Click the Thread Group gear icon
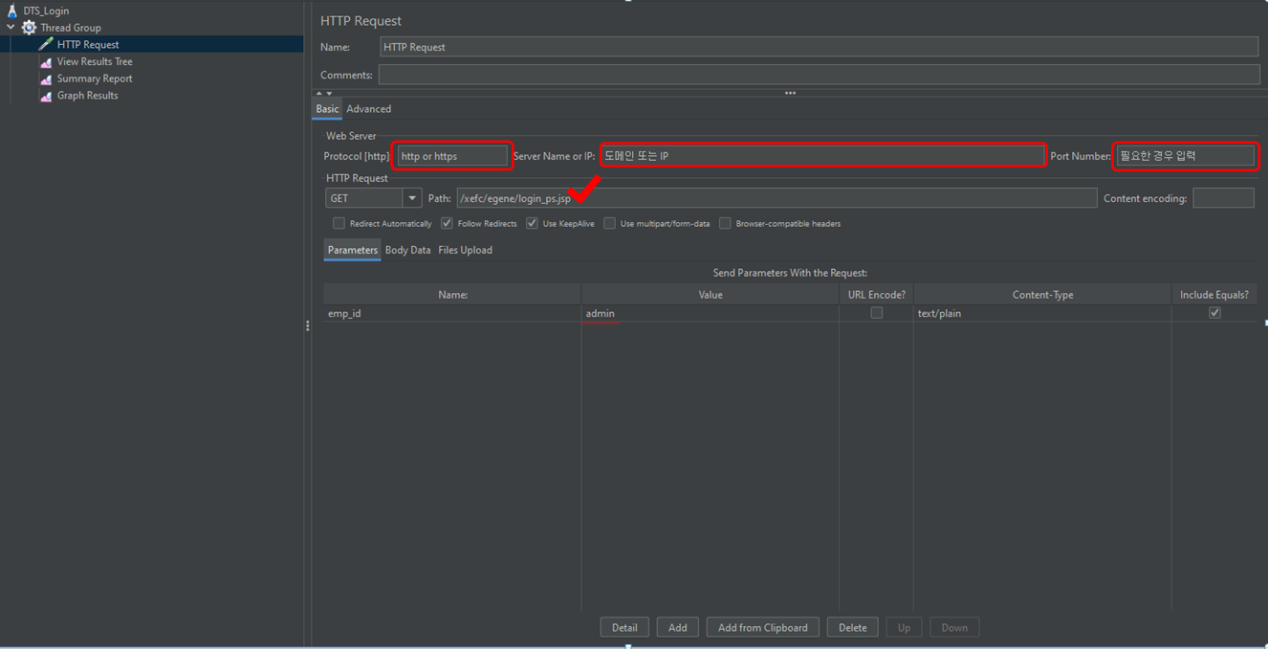This screenshot has height=649, width=1268. [29, 28]
